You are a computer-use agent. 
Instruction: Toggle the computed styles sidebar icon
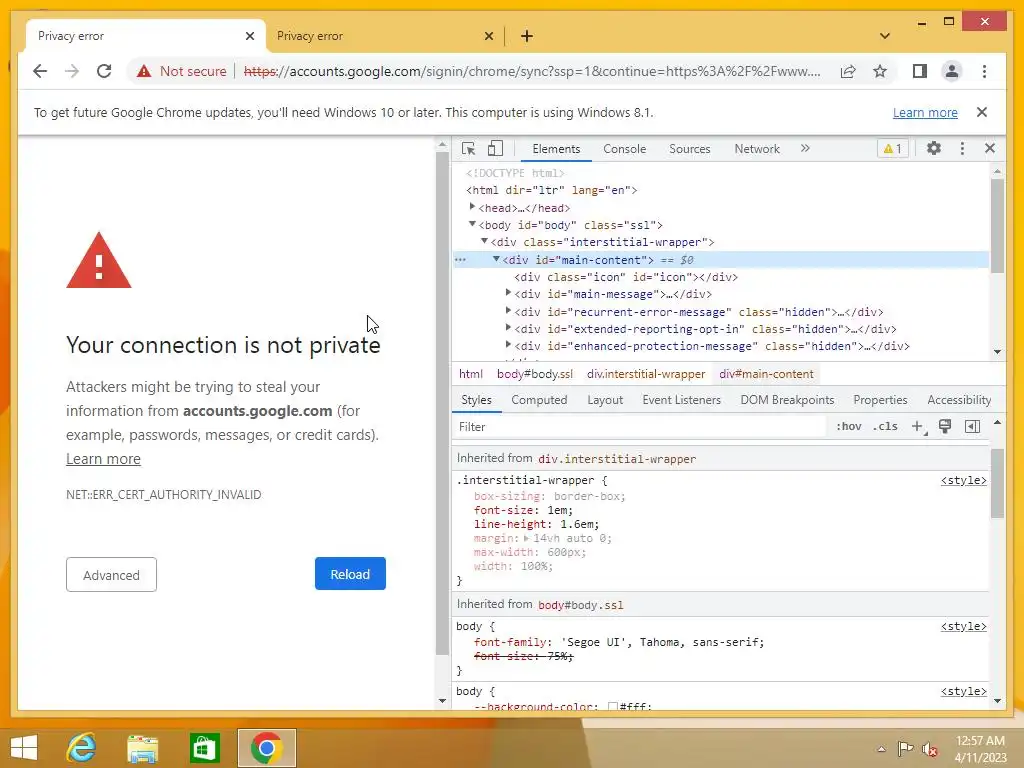[x=972, y=426]
